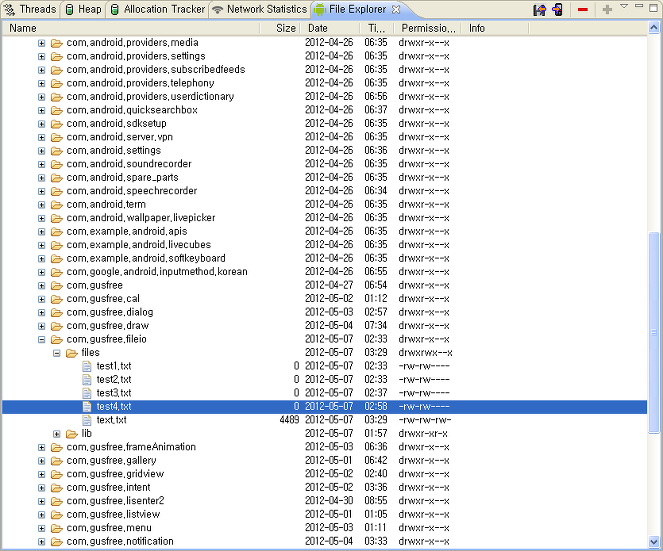The width and height of the screenshot is (663, 551).
Task: Click the pull file from device icon
Action: [539, 10]
